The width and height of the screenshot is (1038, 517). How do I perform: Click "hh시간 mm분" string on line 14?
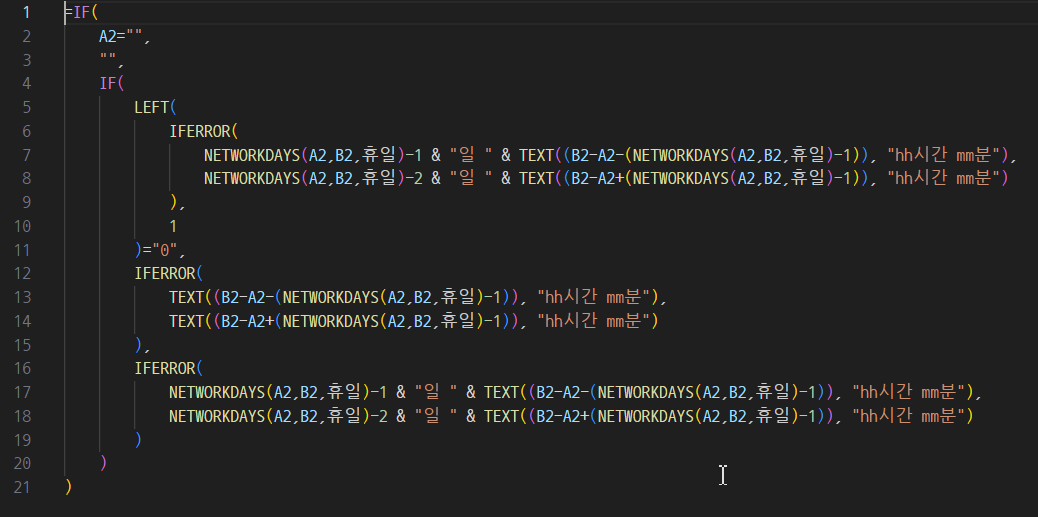coord(594,321)
